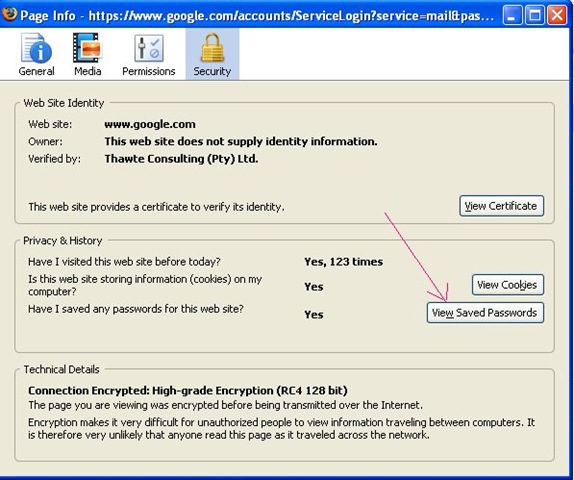This screenshot has width=574, height=480.
Task: Minimize the Page Info window
Action: [512, 16]
